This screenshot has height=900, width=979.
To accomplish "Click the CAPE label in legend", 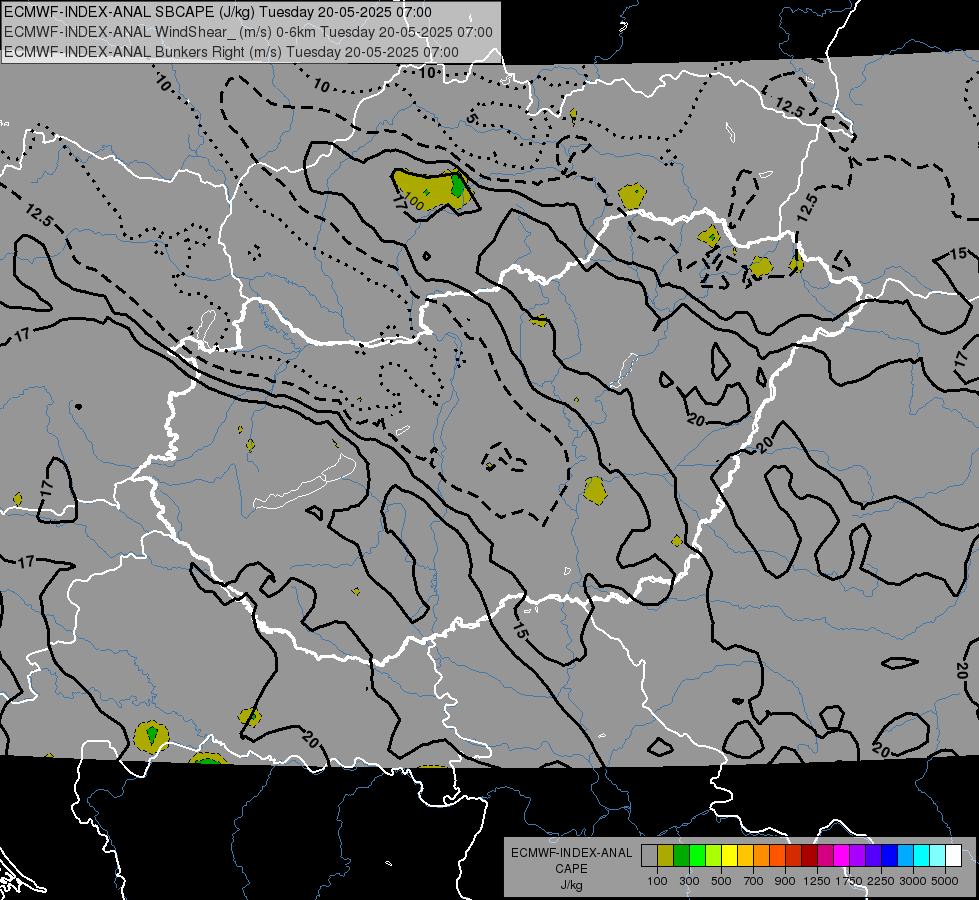I will [x=571, y=869].
